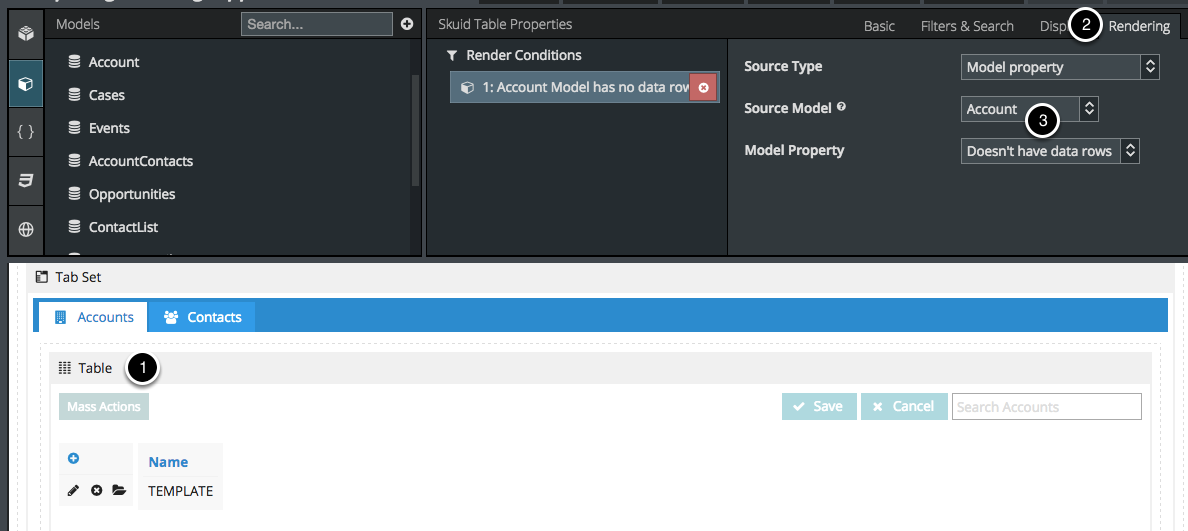The image size is (1188, 531).
Task: Switch to the Rendering tab
Action: 1138,26
